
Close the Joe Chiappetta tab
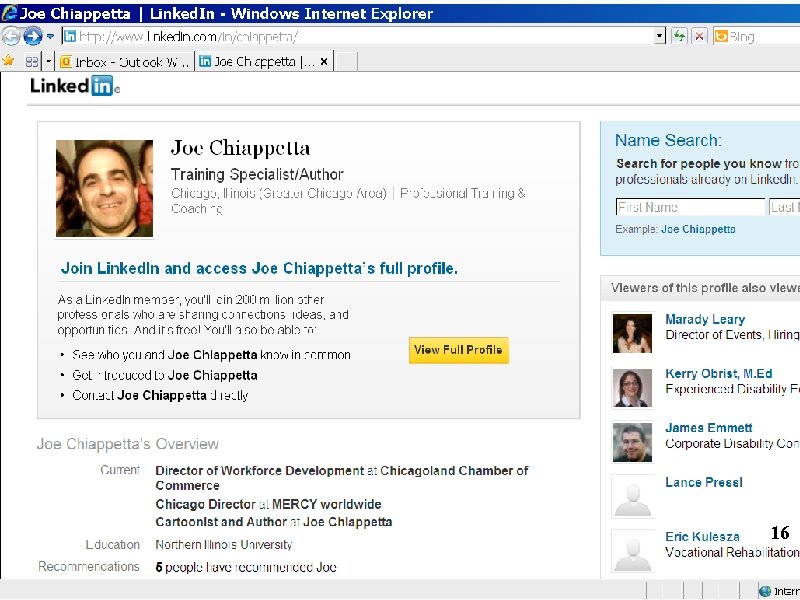click(x=323, y=62)
